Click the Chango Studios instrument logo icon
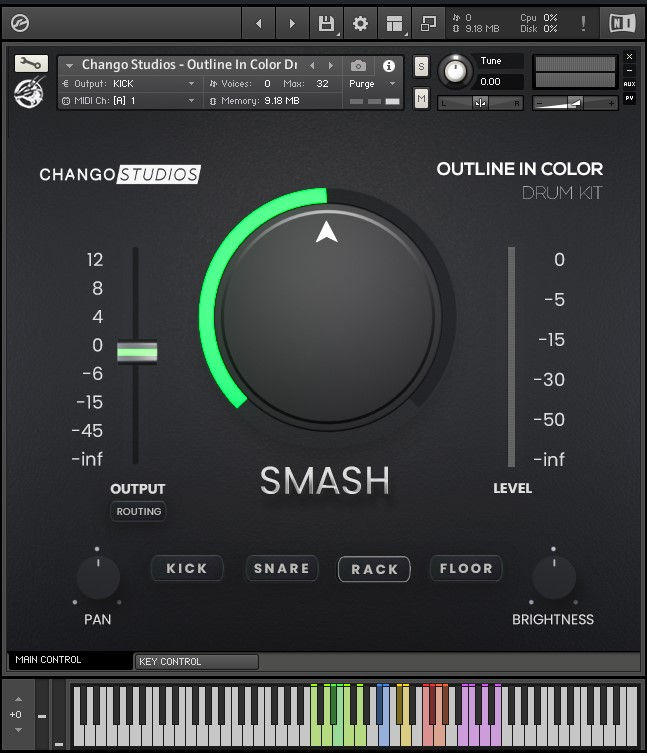This screenshot has width=647, height=753. pos(30,93)
